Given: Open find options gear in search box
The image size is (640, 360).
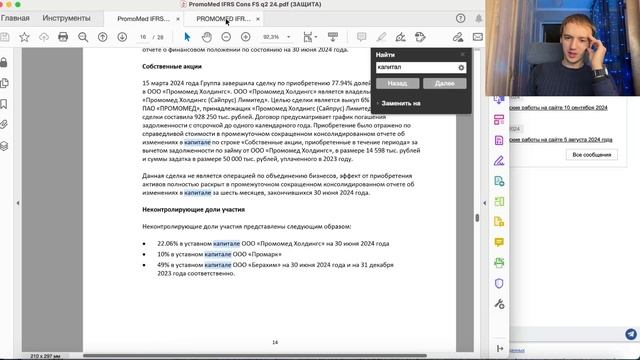Looking at the screenshot, I should (x=461, y=68).
